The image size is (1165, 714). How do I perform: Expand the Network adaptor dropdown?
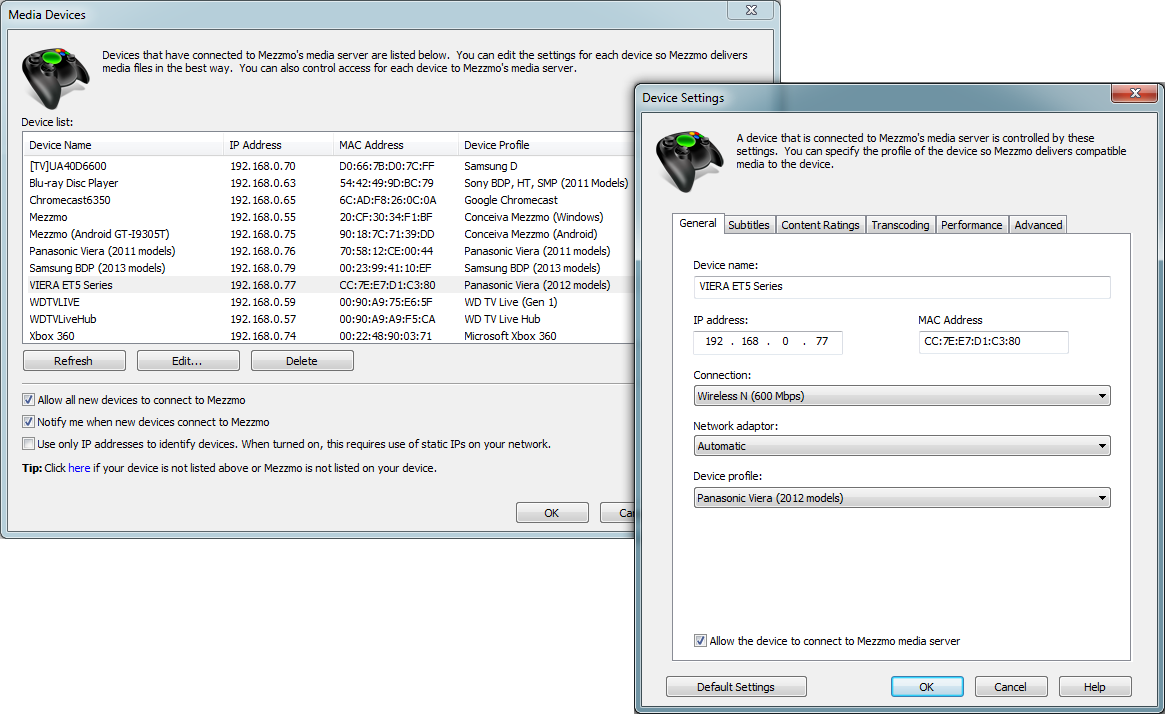tap(901, 446)
